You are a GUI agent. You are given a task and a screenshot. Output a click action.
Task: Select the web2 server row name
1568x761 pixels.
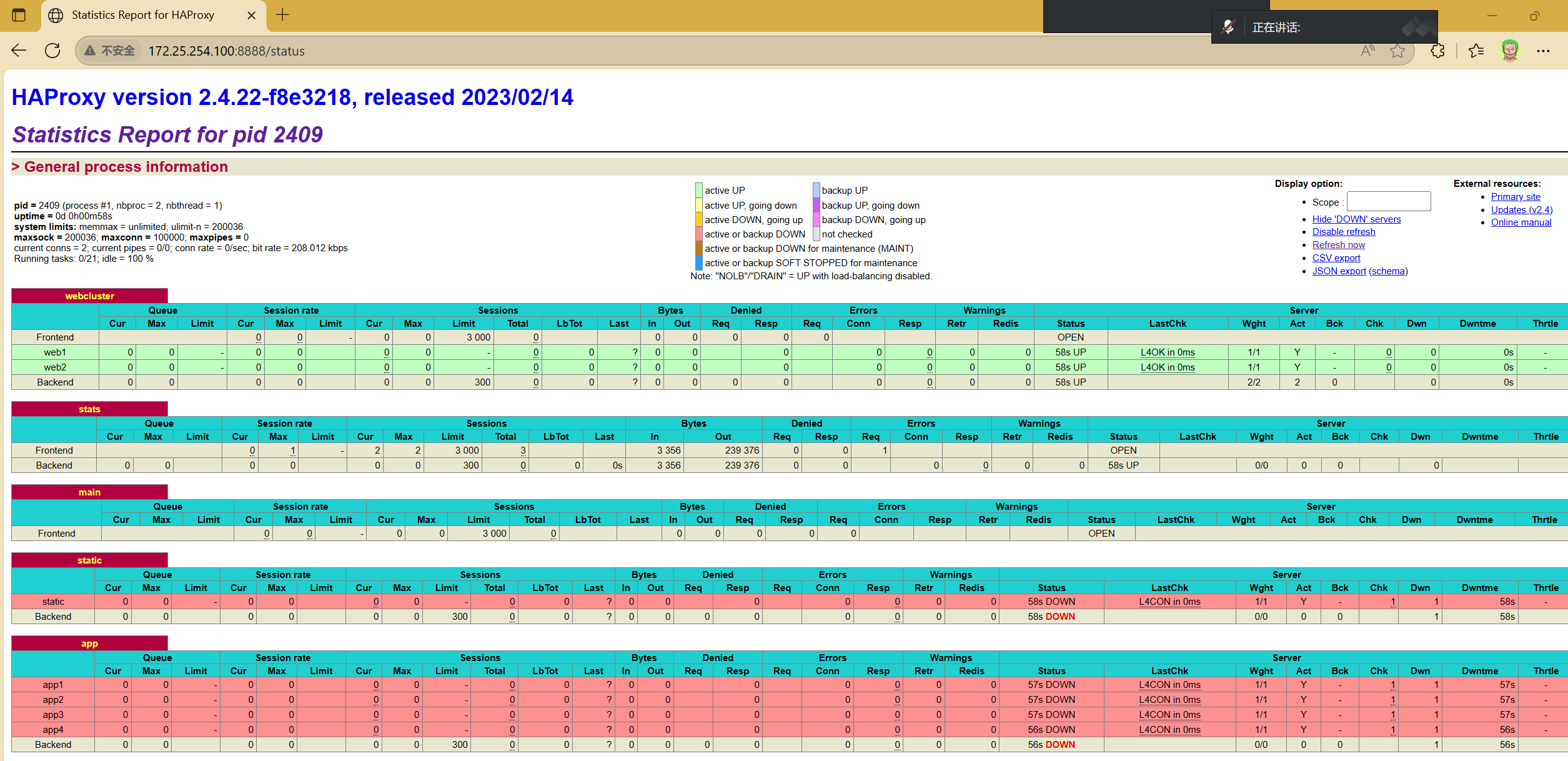[55, 367]
